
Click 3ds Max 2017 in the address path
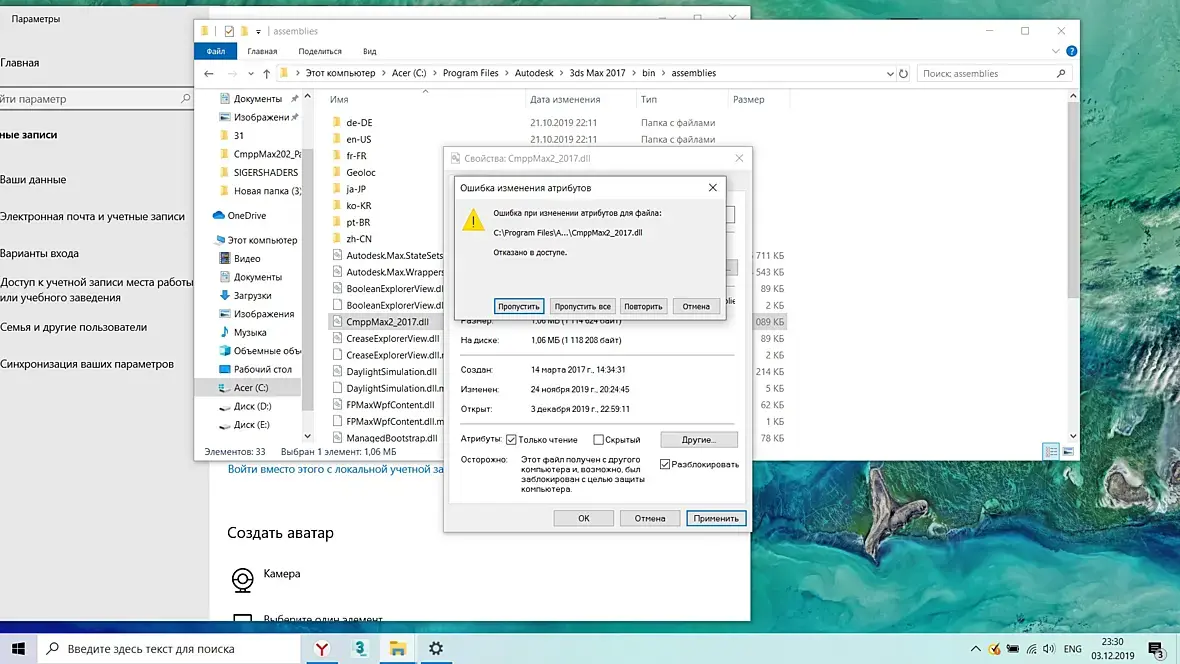tap(598, 73)
